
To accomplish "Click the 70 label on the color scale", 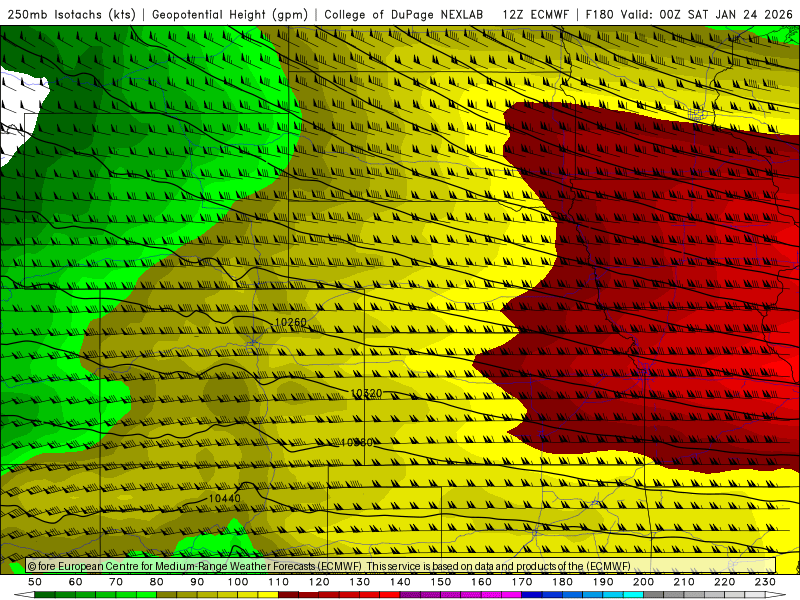I will [116, 582].
